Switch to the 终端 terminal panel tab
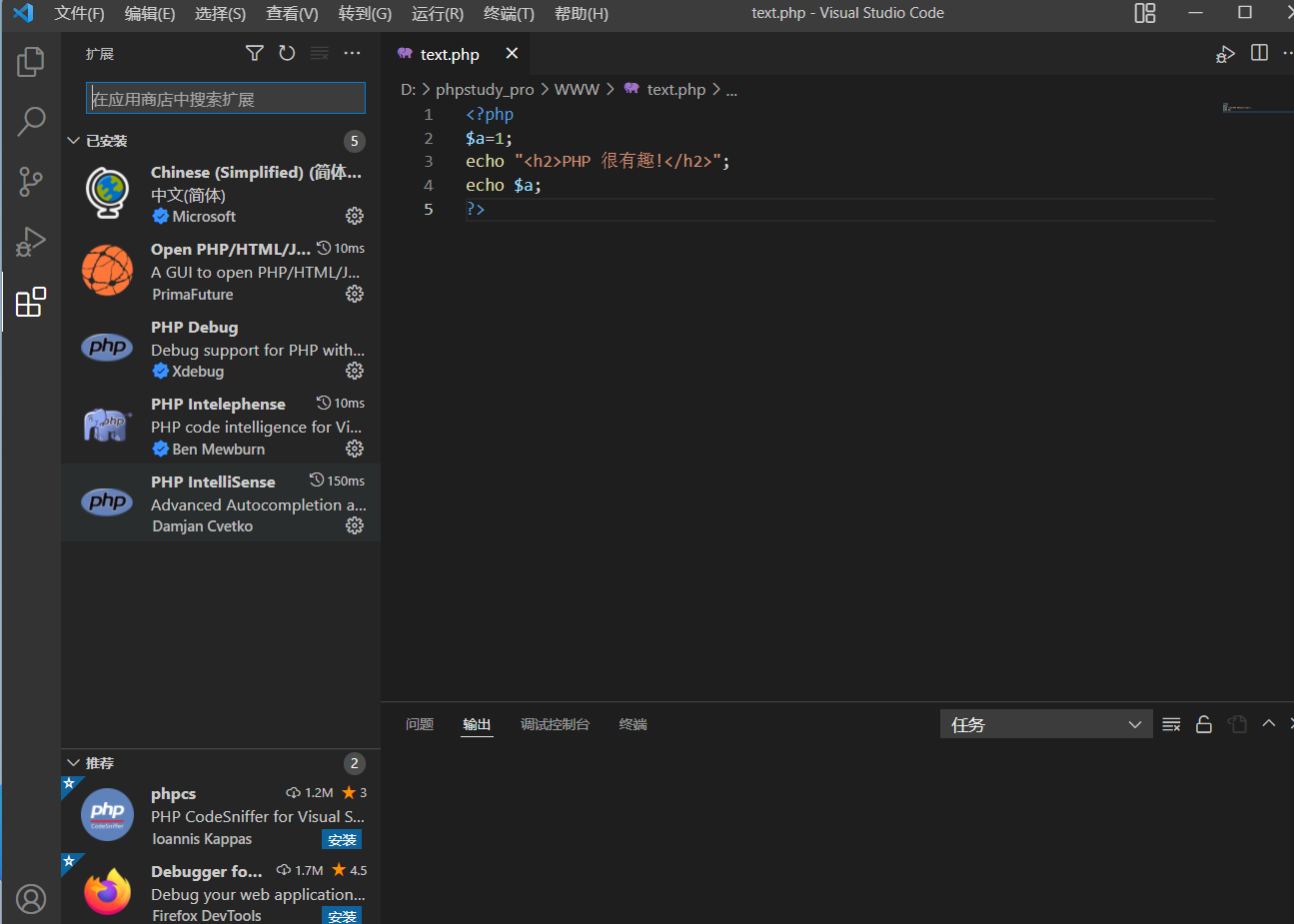This screenshot has height=924, width=1294. click(x=633, y=724)
